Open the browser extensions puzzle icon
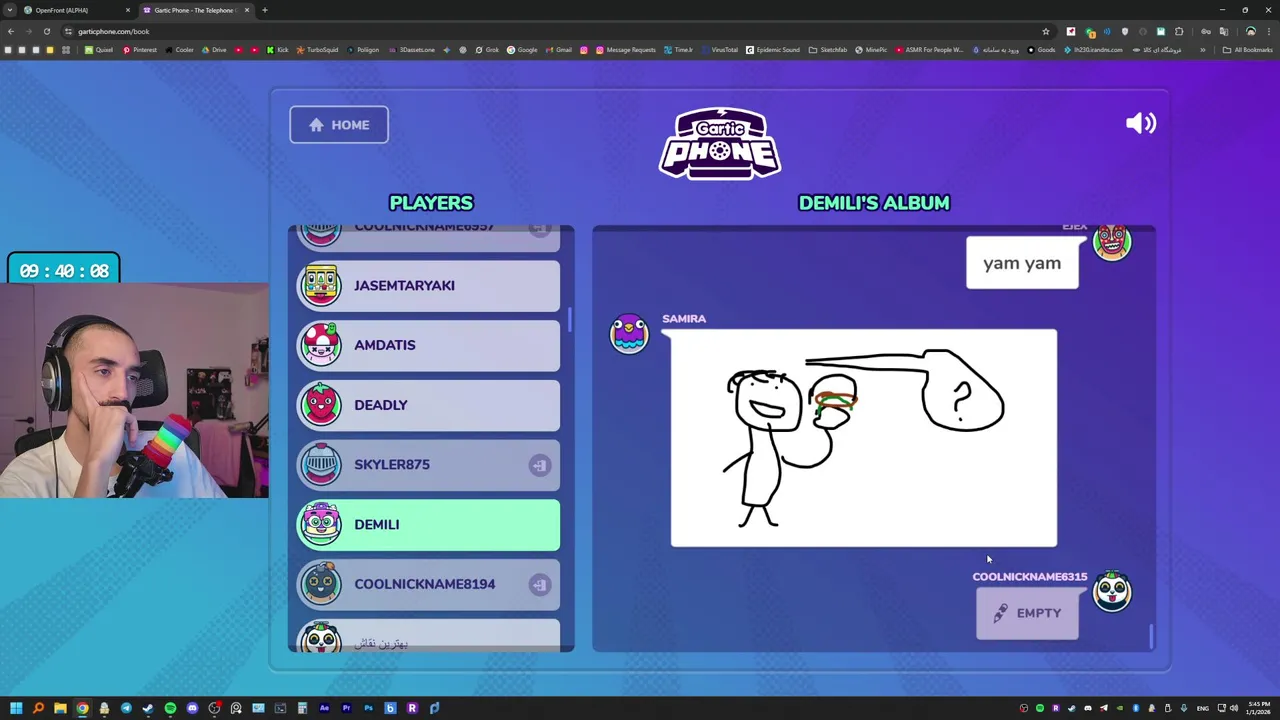Image resolution: width=1280 pixels, height=720 pixels. pyautogui.click(x=1179, y=31)
